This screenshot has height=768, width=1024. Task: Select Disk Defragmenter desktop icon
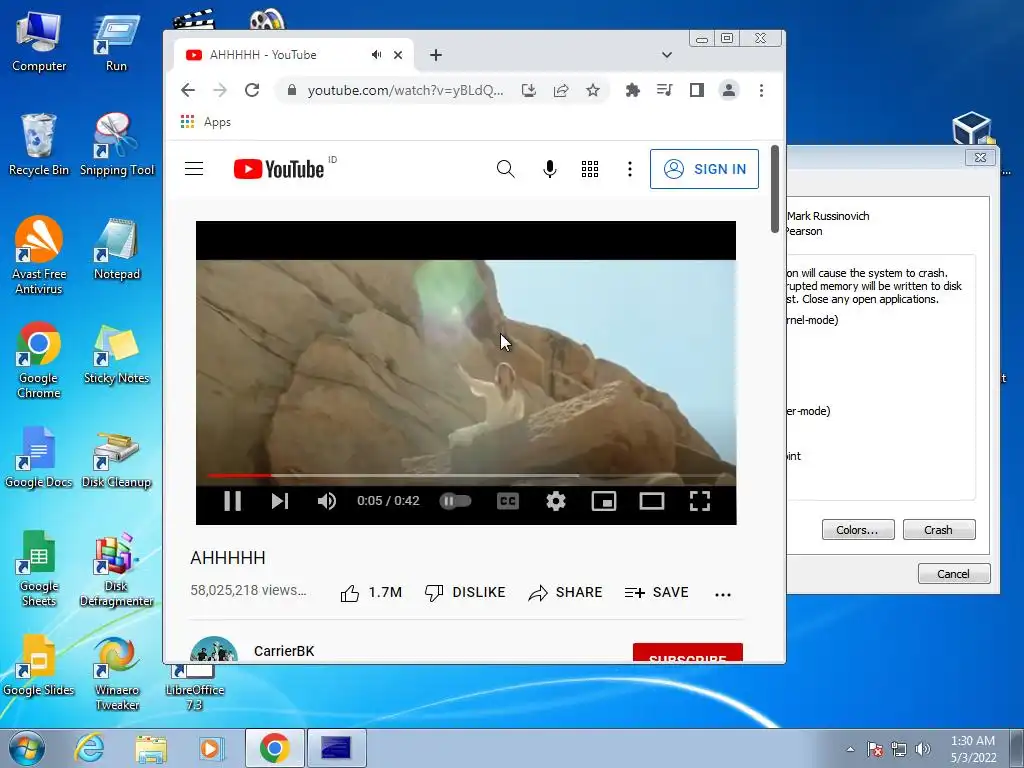(x=116, y=570)
